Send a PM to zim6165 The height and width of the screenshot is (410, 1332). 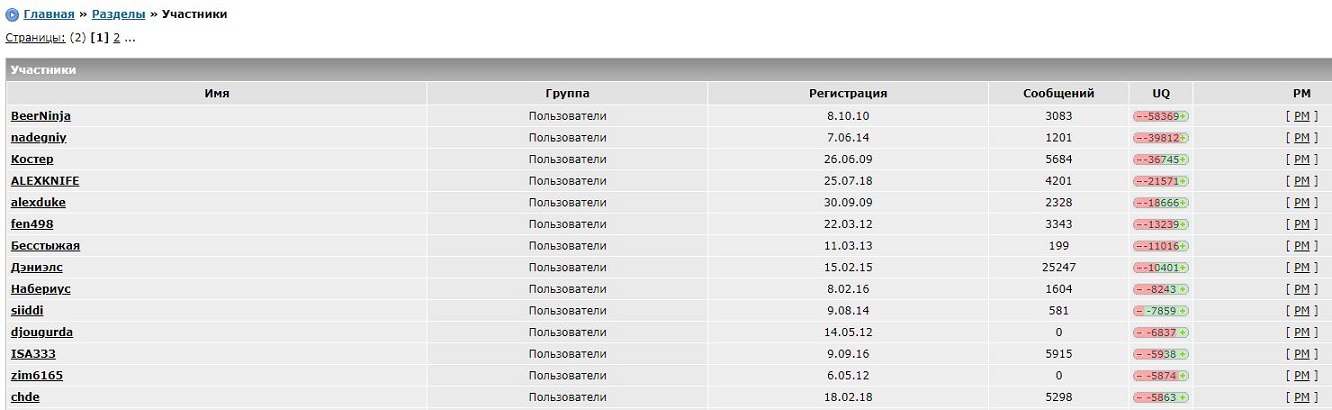pyautogui.click(x=1301, y=376)
